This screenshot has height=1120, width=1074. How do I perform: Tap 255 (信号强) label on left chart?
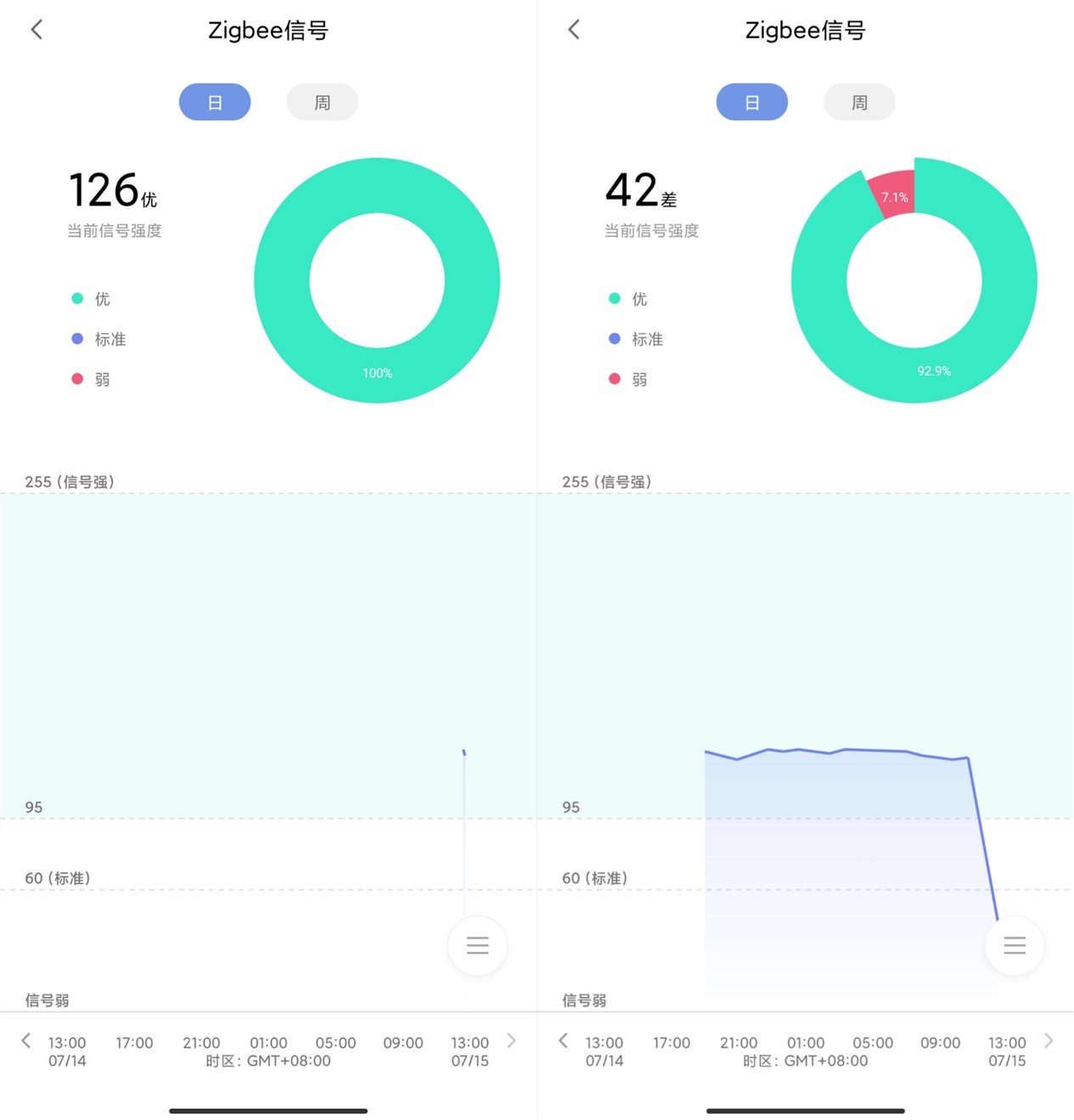[70, 481]
